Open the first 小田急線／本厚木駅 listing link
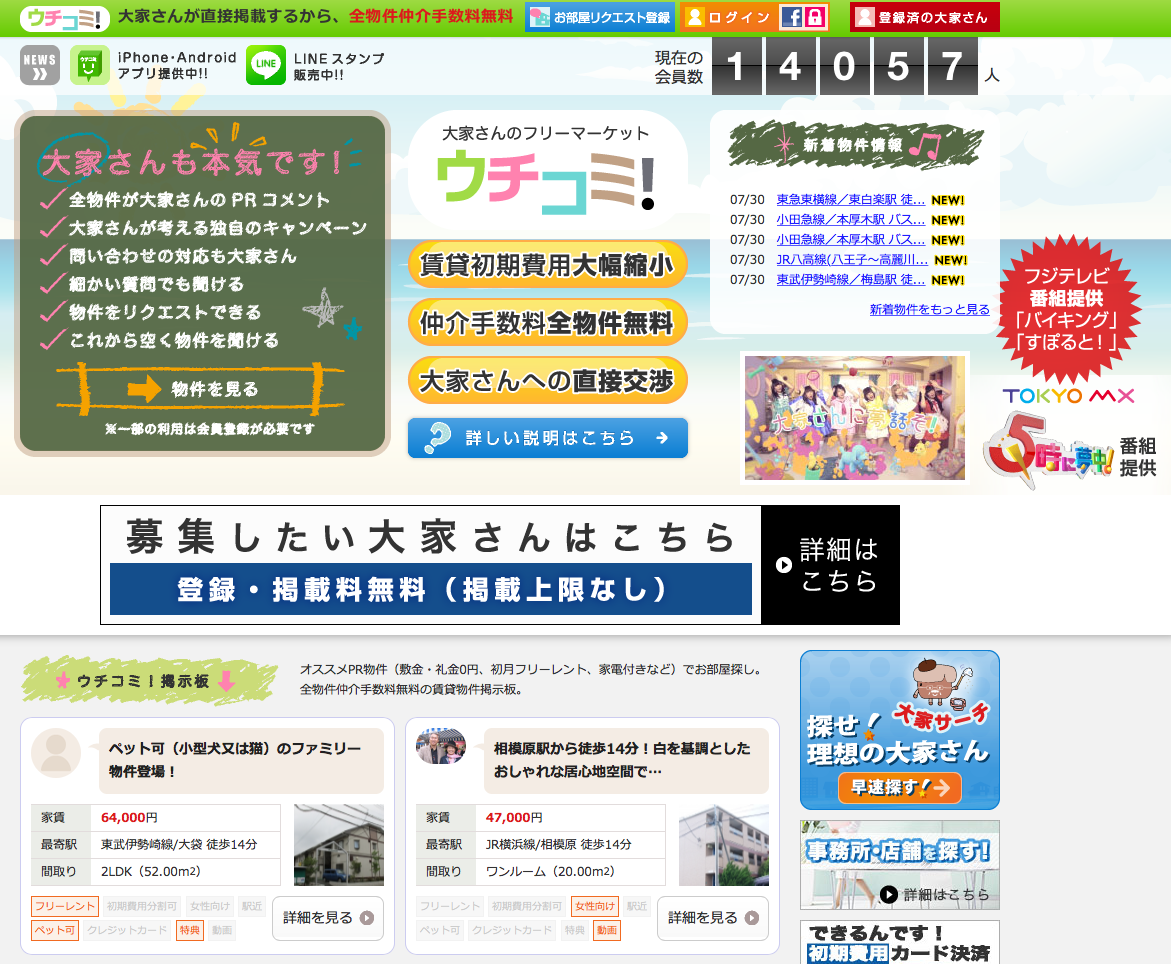Viewport: 1171px width, 964px height. click(851, 220)
